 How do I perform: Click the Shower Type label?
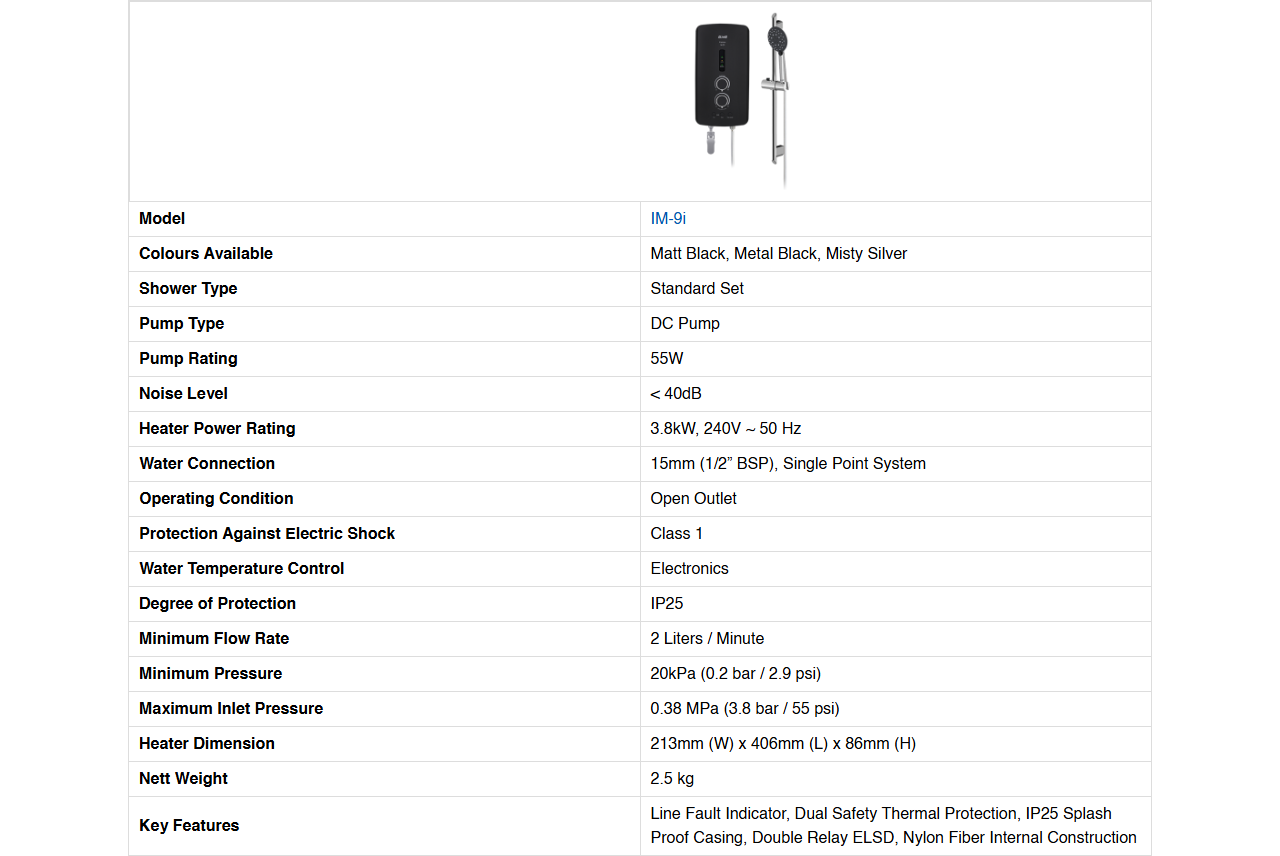click(188, 289)
